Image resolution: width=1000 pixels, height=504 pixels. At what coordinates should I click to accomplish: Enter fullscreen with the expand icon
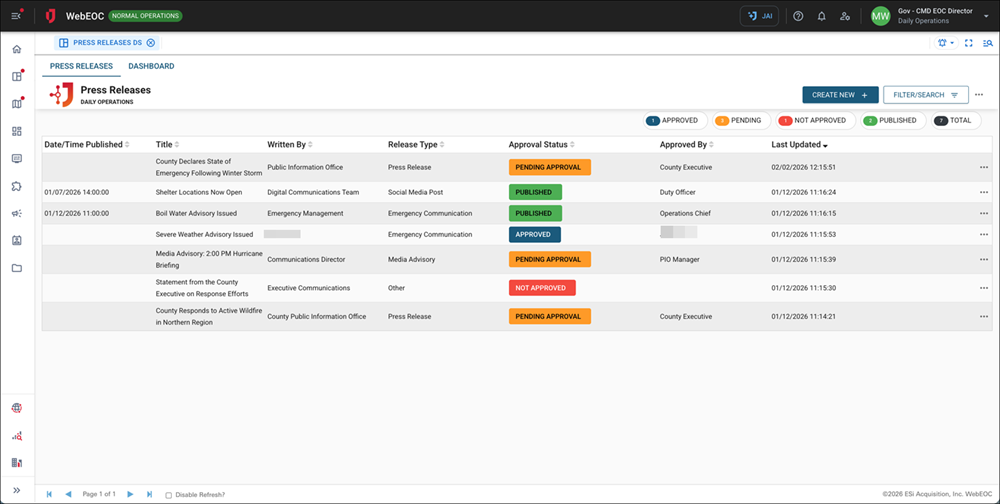click(x=968, y=43)
